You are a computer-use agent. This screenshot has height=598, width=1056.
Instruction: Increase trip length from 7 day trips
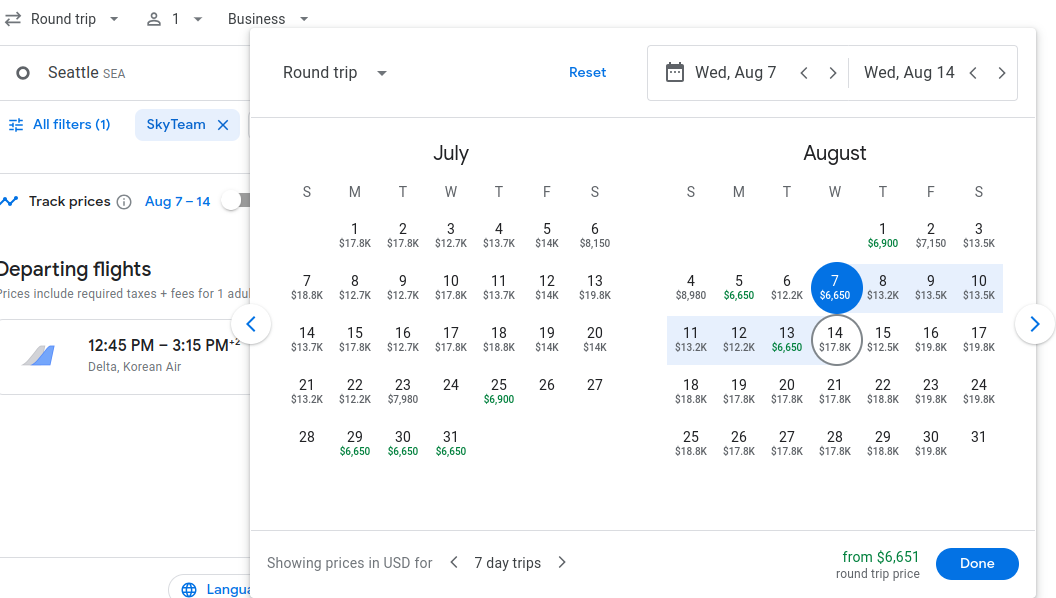tap(562, 563)
